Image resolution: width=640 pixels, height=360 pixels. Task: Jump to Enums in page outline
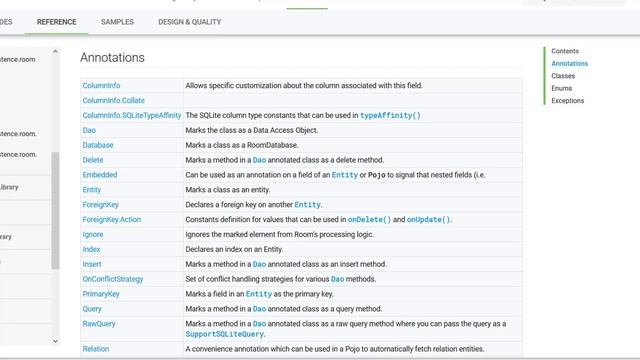[562, 88]
